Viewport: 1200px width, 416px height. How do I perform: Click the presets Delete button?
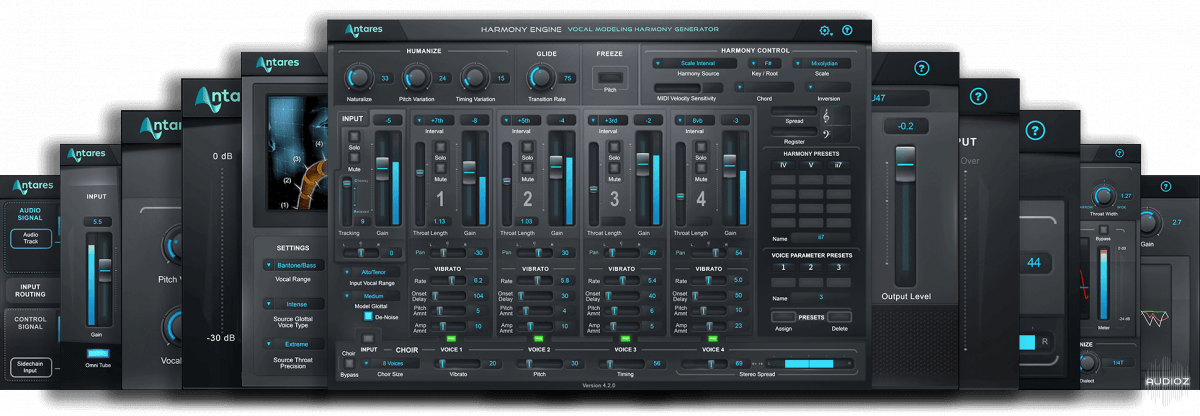(x=837, y=317)
